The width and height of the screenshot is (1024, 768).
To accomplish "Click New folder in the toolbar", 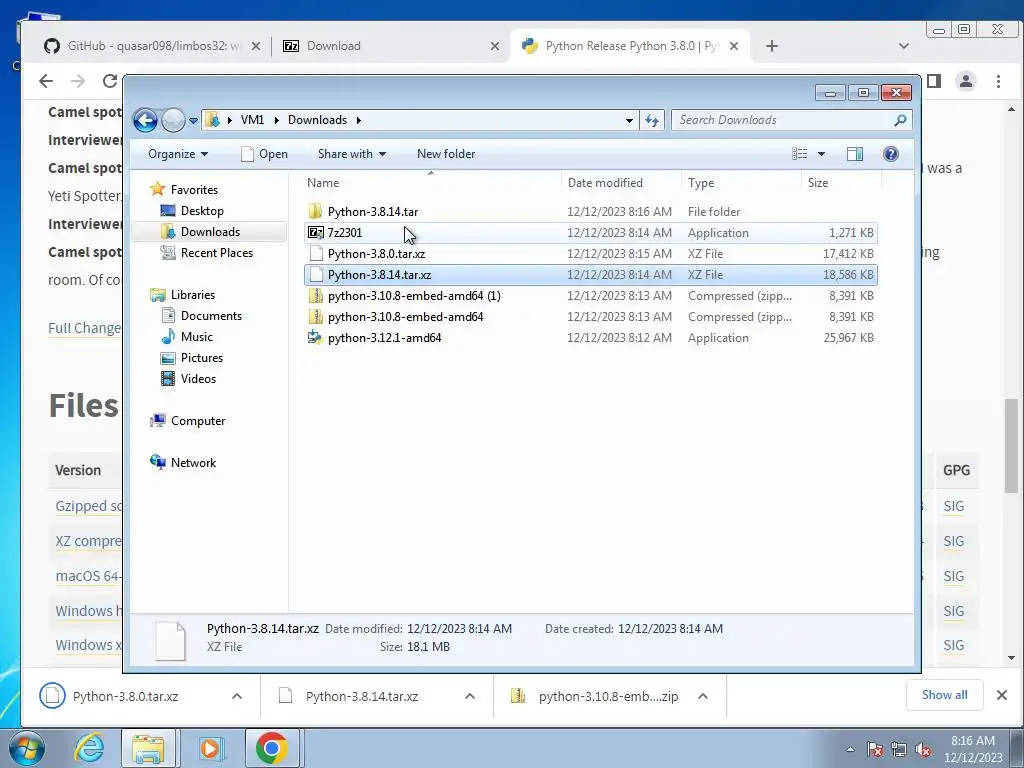I will pos(446,154).
